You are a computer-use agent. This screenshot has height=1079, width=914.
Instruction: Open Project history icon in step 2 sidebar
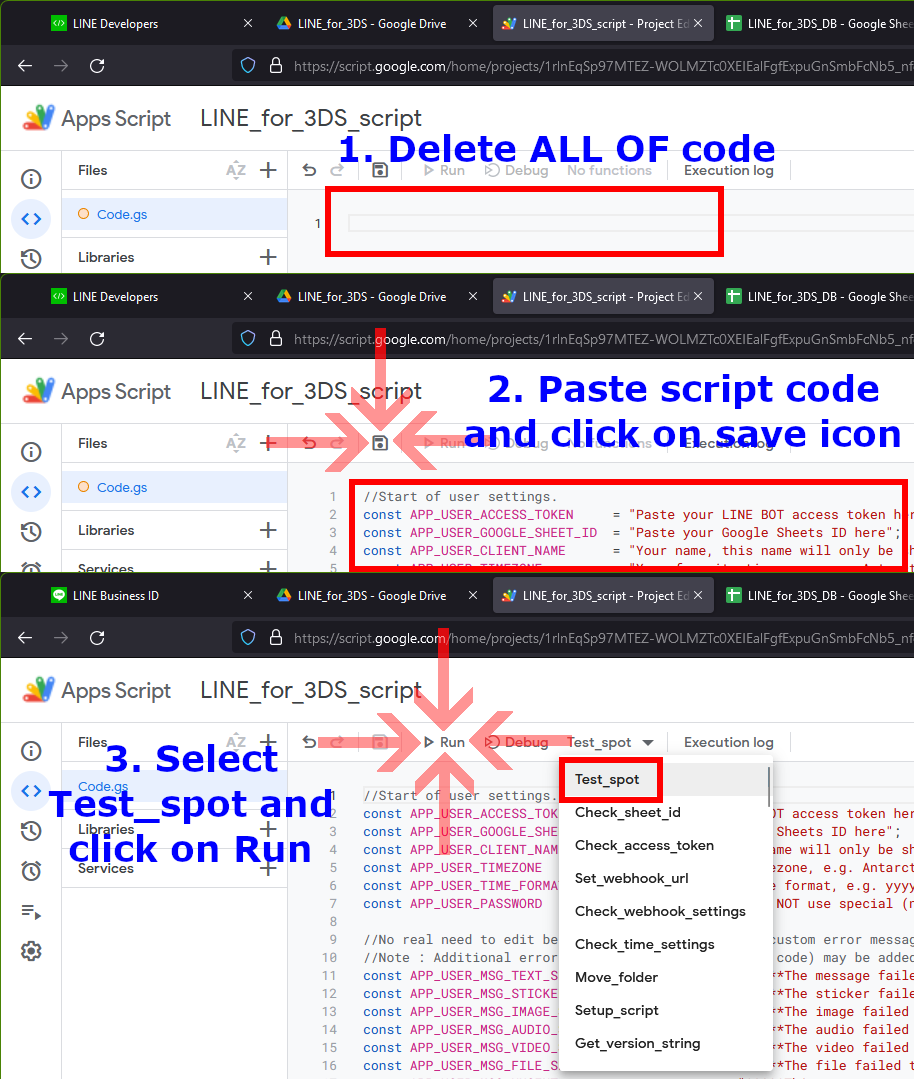click(31, 532)
